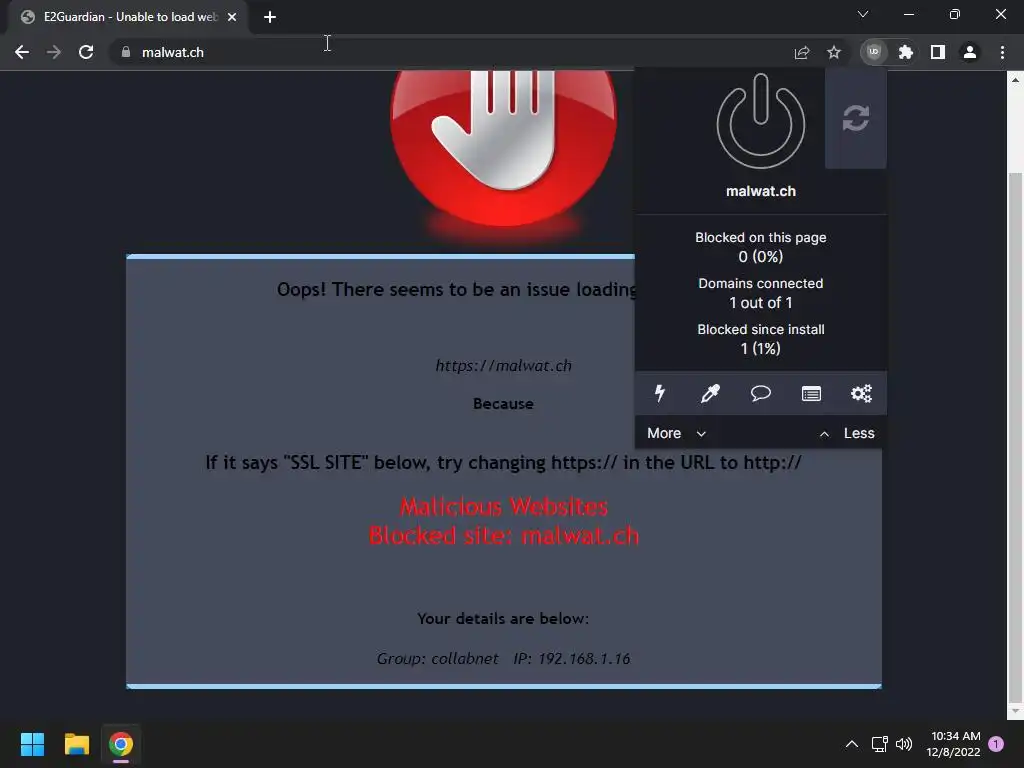Open tab search chevron in title bar

(863, 14)
